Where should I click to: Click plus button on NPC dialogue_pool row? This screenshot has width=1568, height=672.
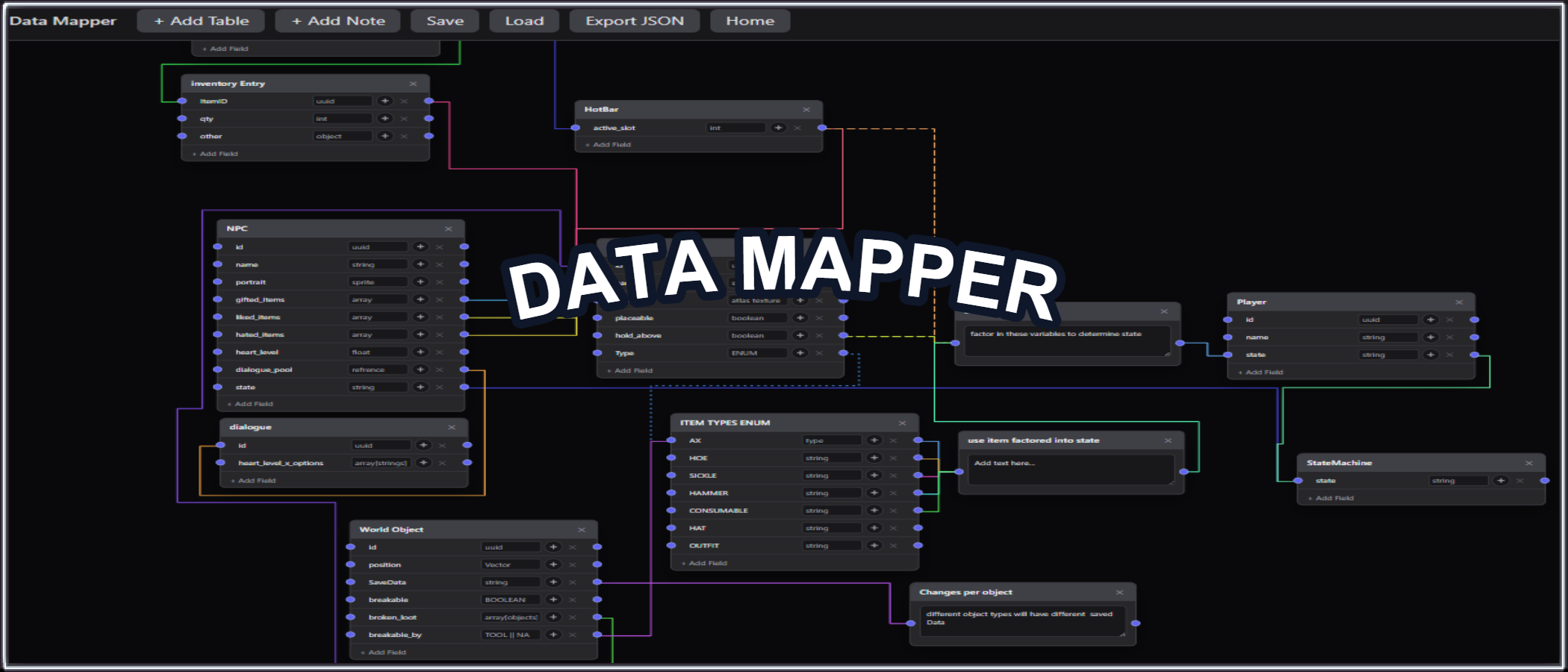[420, 370]
